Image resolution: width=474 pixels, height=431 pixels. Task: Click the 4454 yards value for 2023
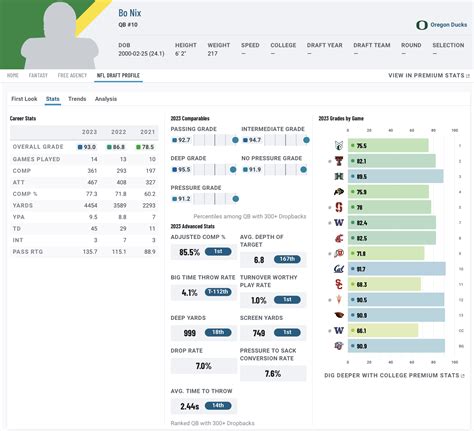tap(91, 205)
